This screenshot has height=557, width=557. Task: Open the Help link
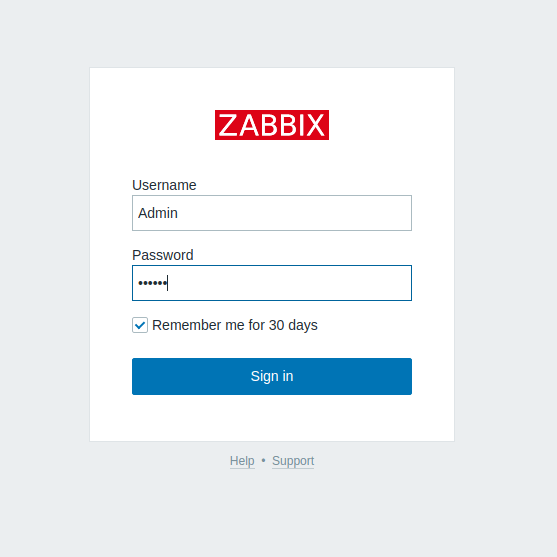click(242, 461)
